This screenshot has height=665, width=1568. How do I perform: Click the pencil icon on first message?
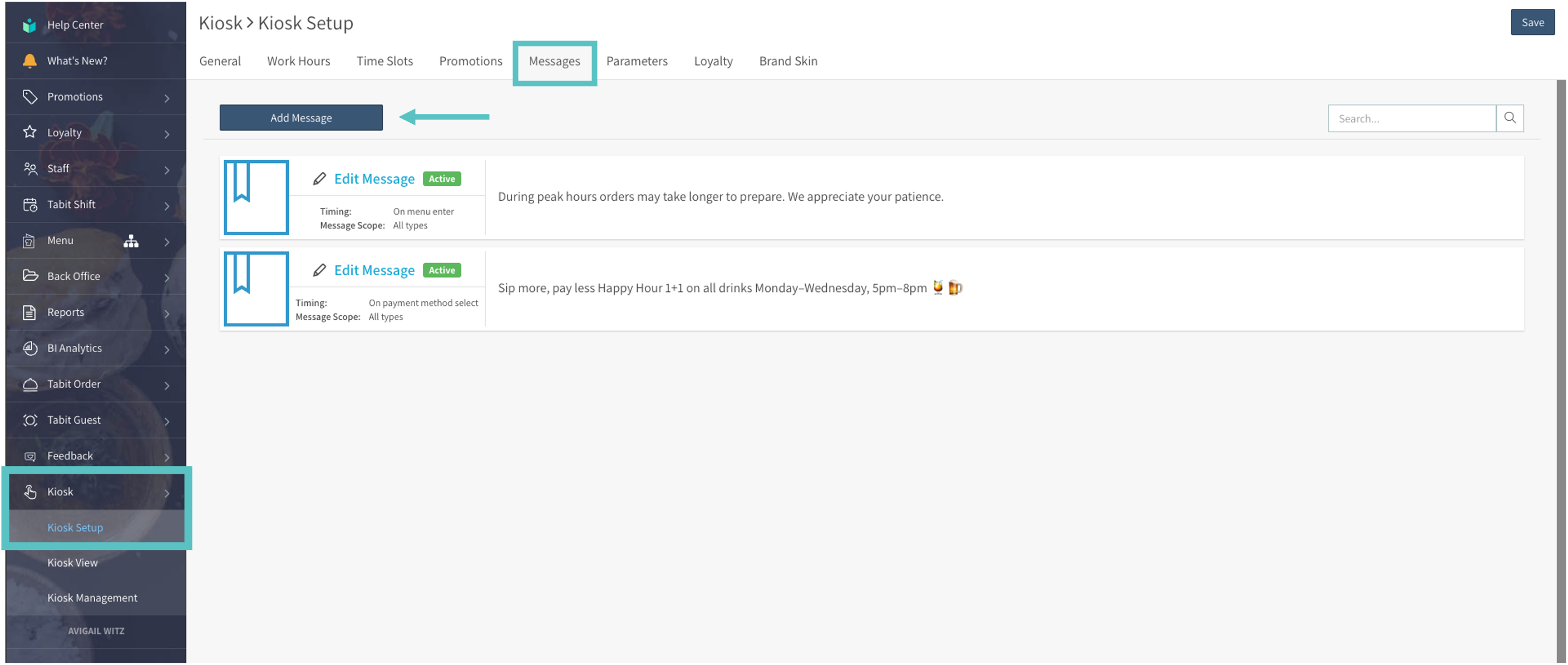click(x=319, y=179)
